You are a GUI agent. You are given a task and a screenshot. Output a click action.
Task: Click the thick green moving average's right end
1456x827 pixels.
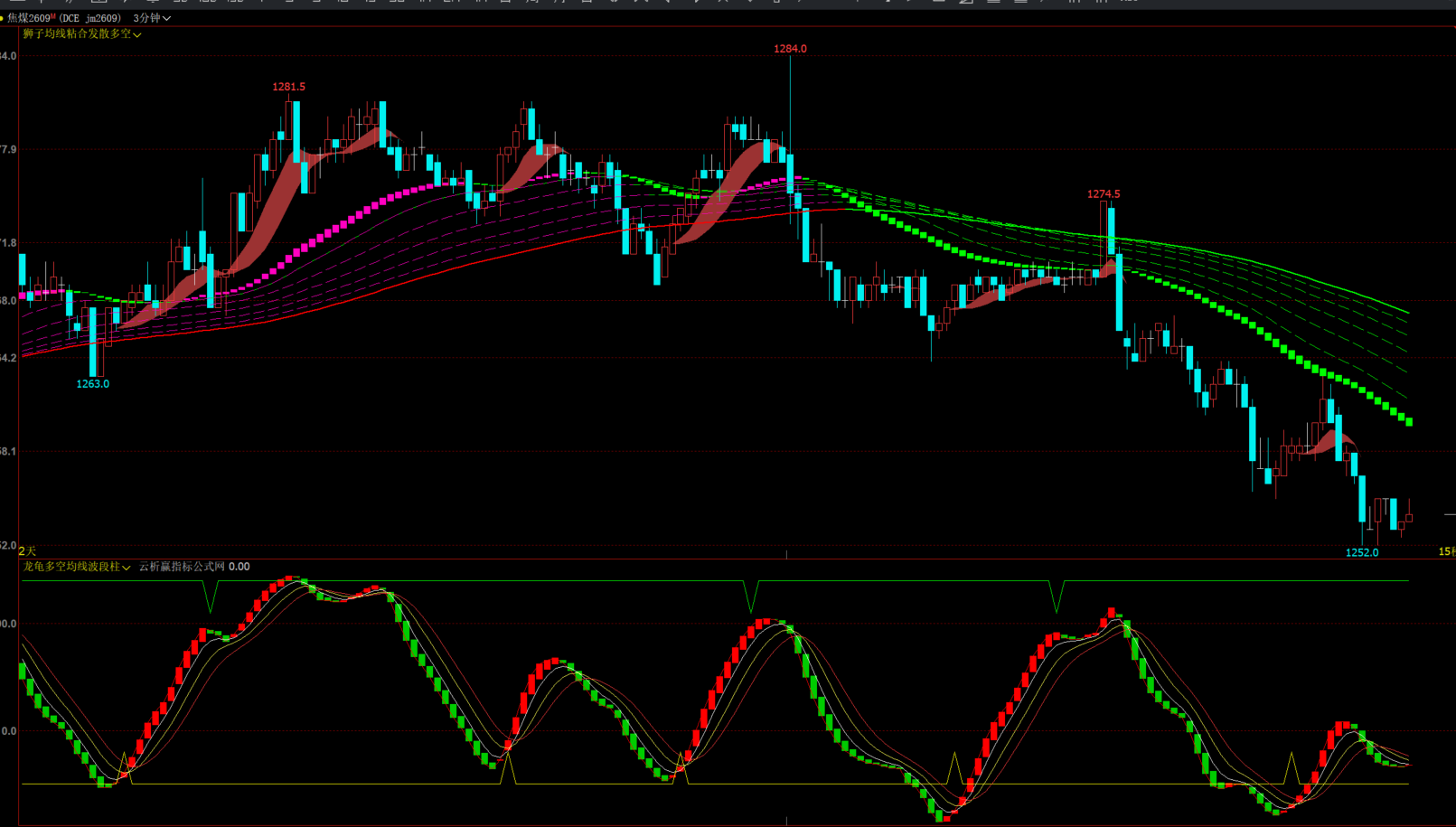click(x=1408, y=421)
